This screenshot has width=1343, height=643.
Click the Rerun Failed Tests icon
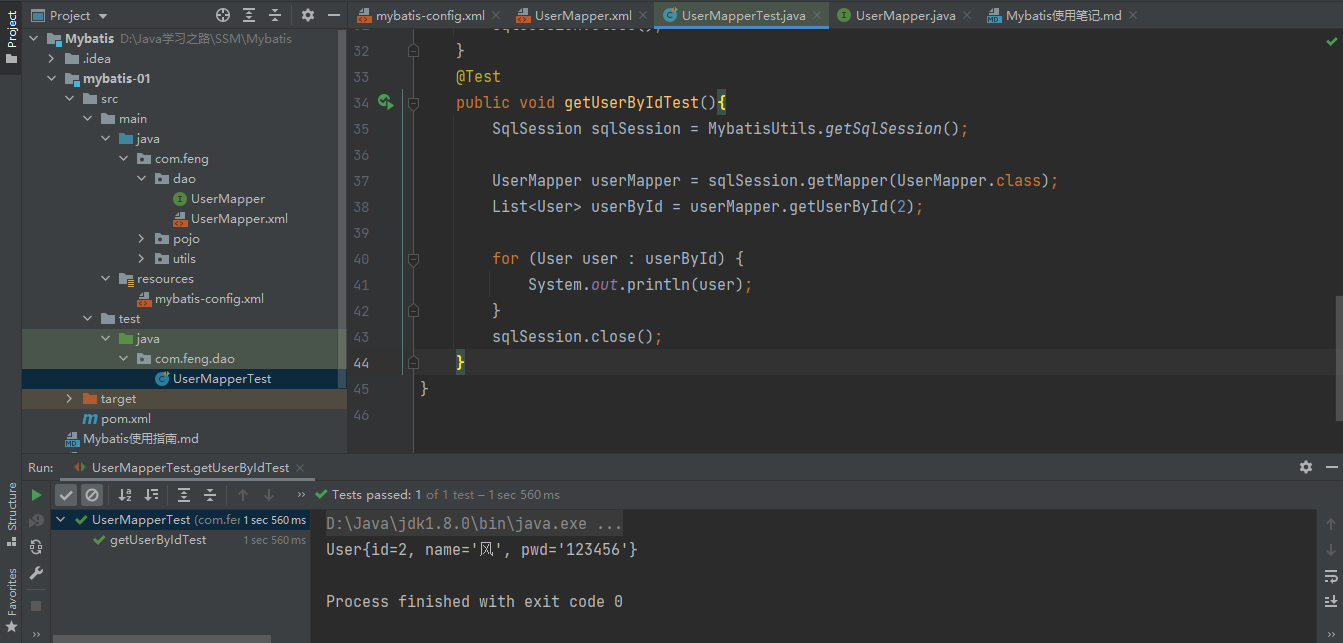point(37,520)
